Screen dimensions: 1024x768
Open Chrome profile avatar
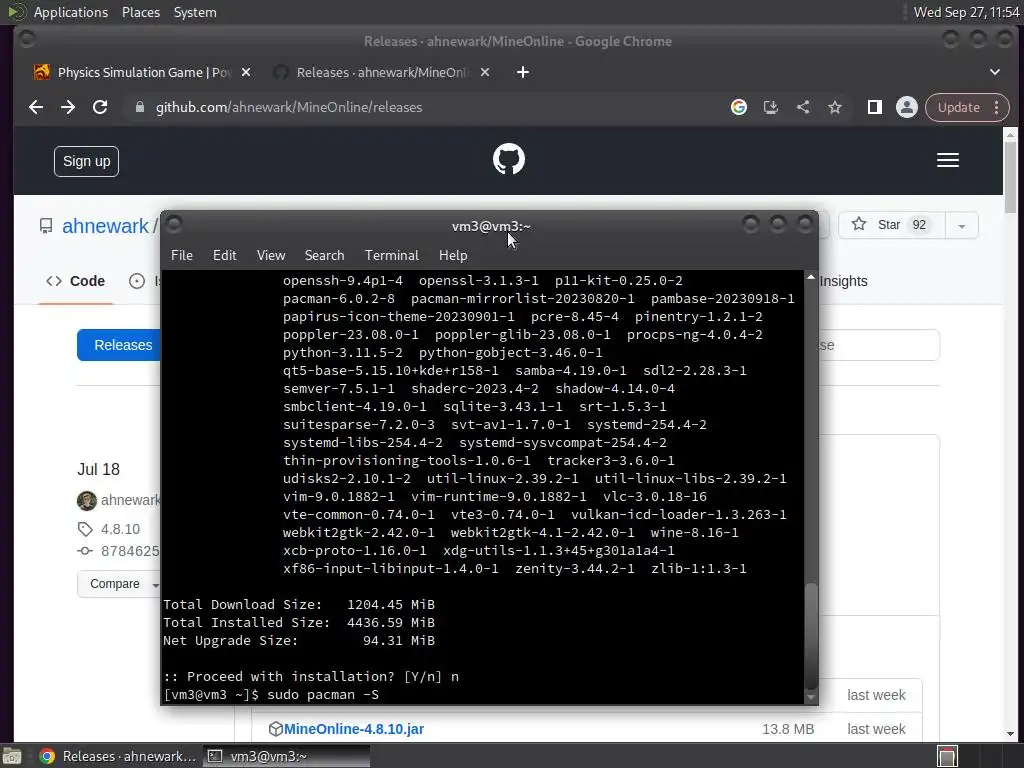(906, 107)
